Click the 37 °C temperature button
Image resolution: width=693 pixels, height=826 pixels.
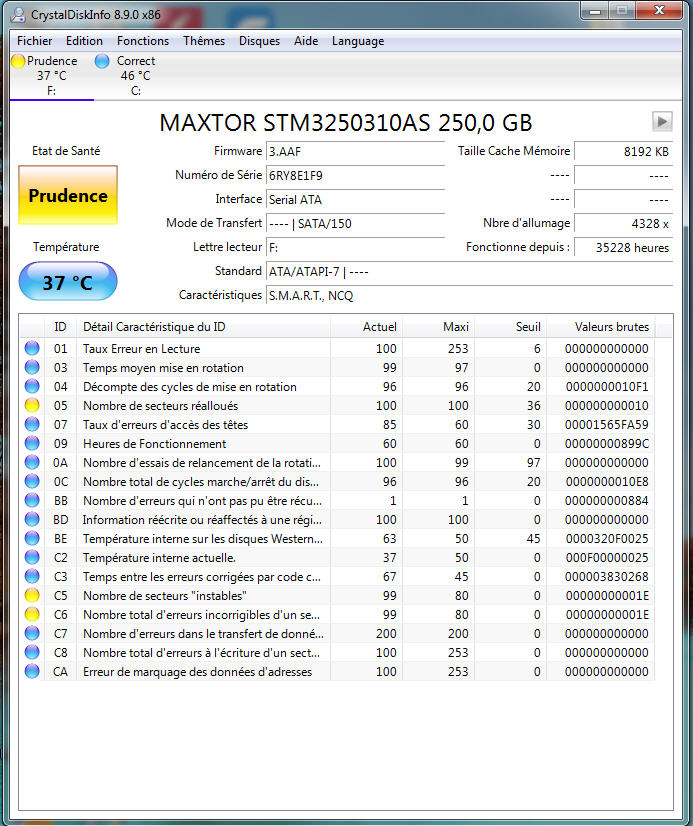coord(68,282)
